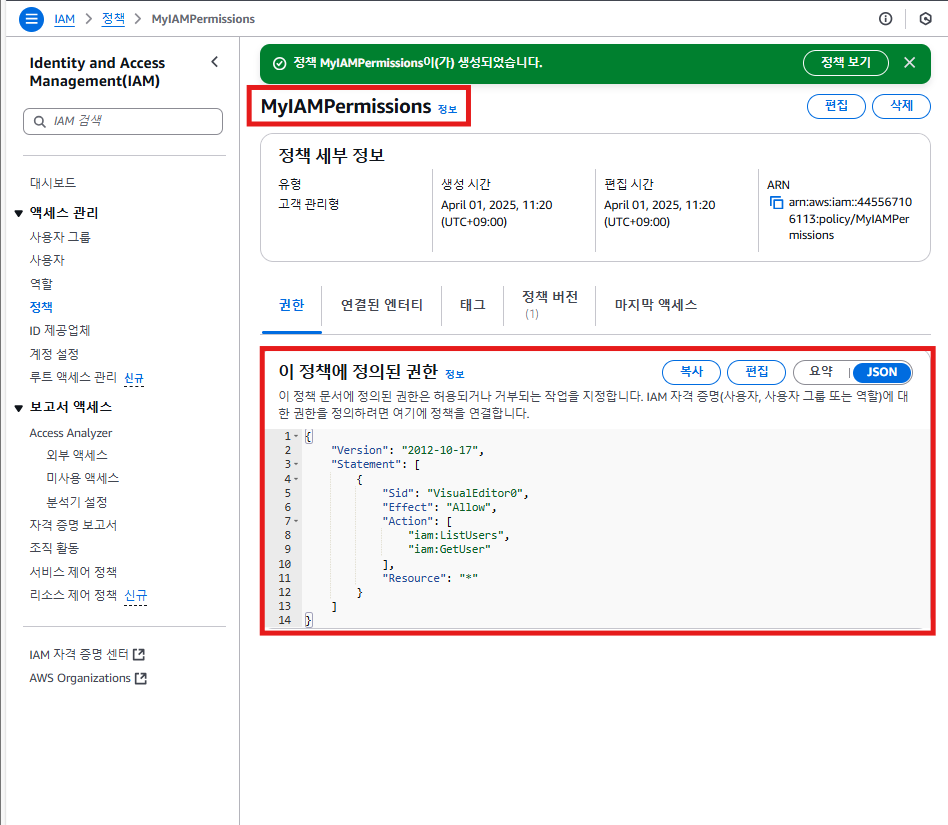The height and width of the screenshot is (825, 948).
Task: Switch to the 정책 버전 tab
Action: (550, 305)
